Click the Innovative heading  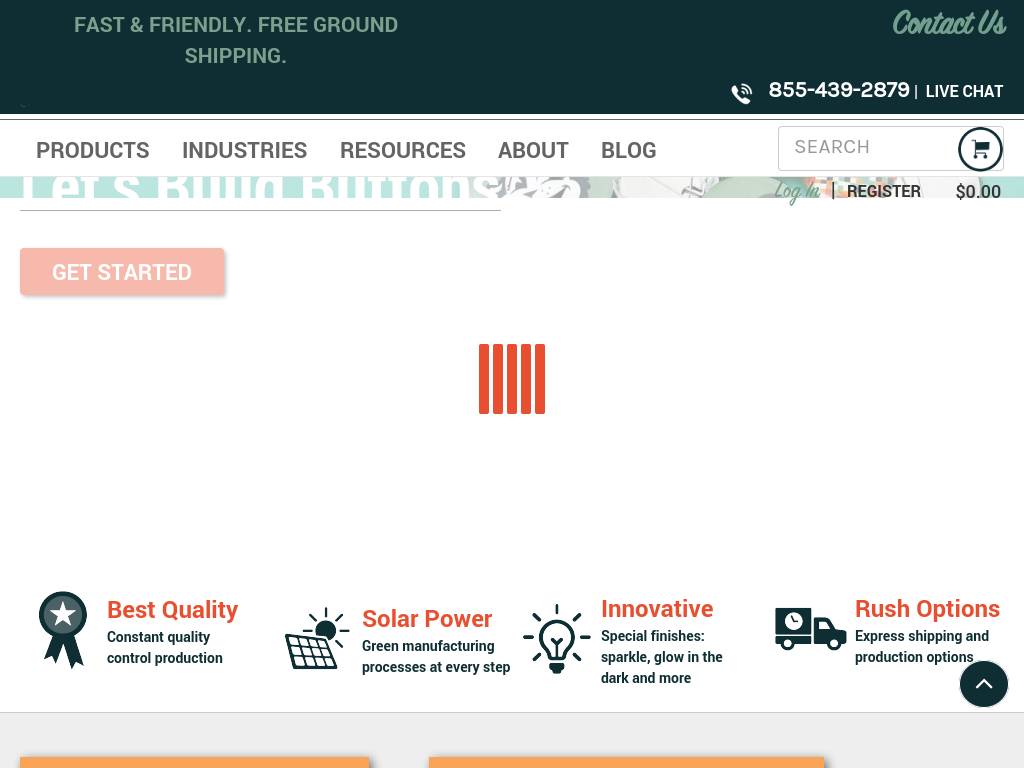pos(657,609)
